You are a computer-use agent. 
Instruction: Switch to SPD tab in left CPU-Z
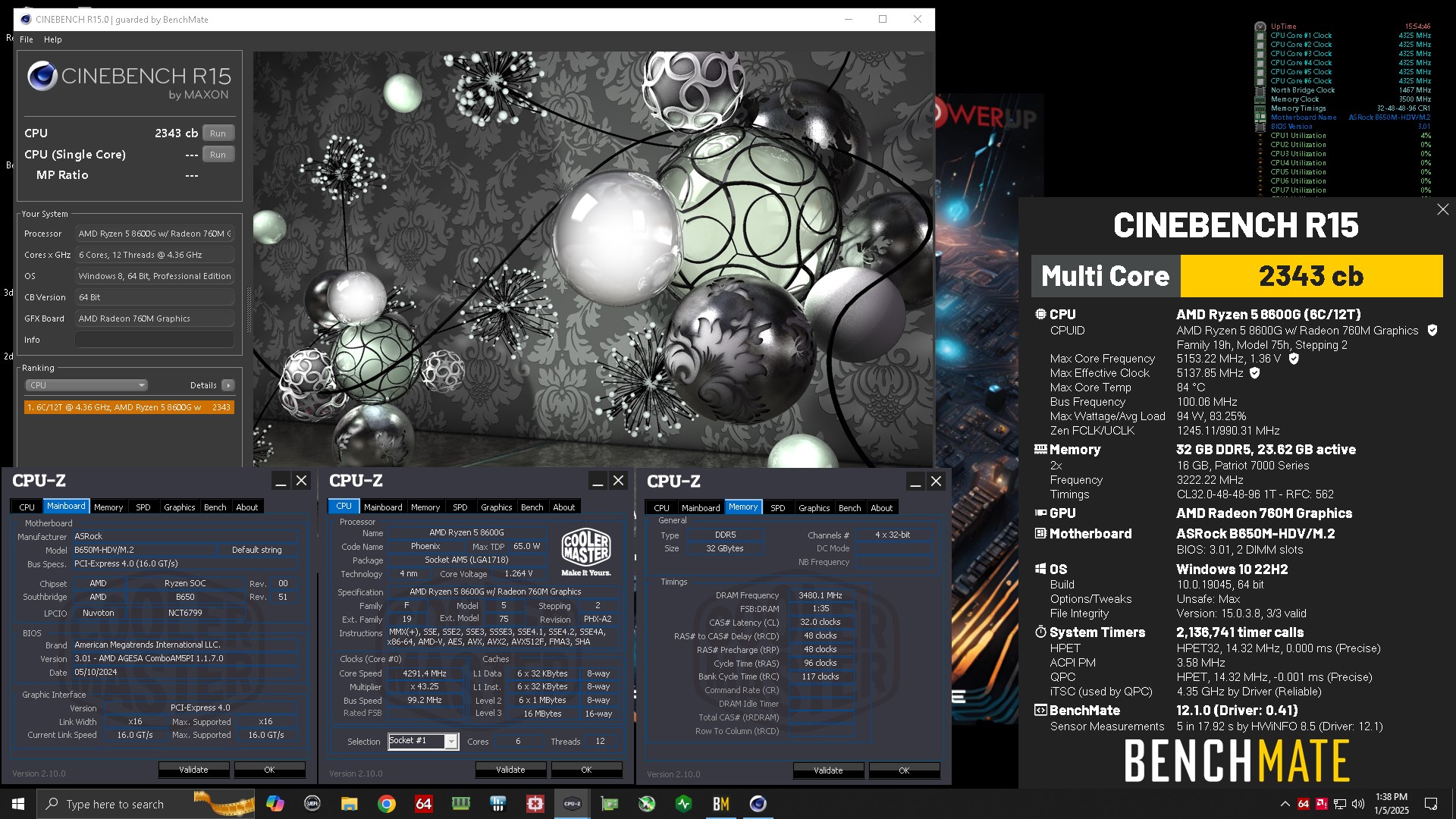coord(143,507)
